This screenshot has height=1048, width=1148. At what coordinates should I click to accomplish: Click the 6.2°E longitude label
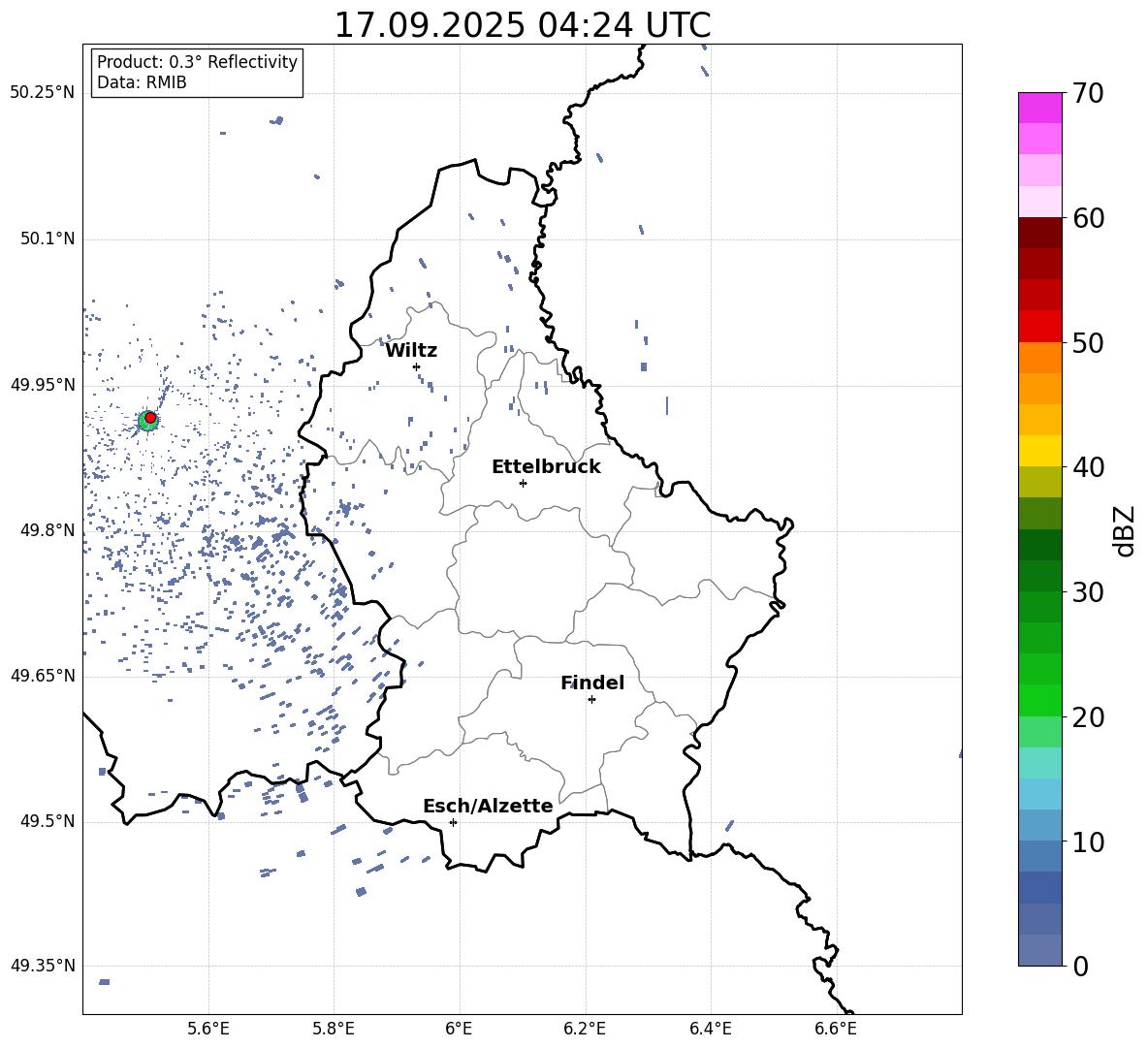click(x=585, y=1029)
